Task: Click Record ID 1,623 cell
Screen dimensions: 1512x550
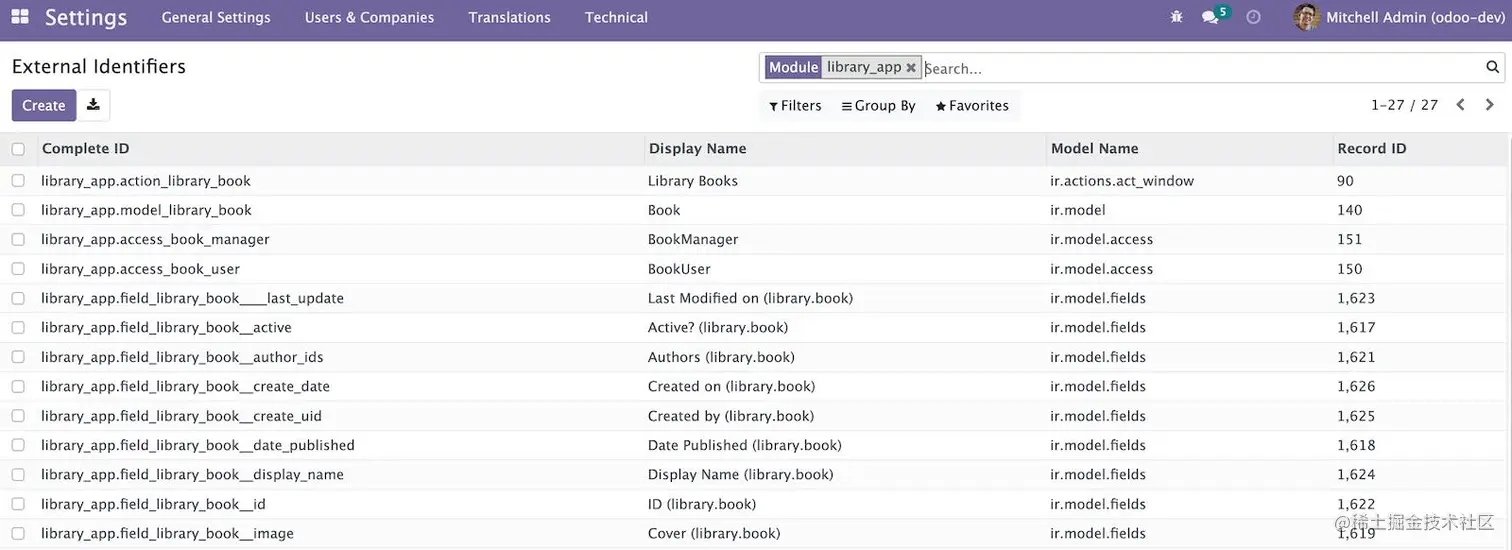Action: (1356, 298)
